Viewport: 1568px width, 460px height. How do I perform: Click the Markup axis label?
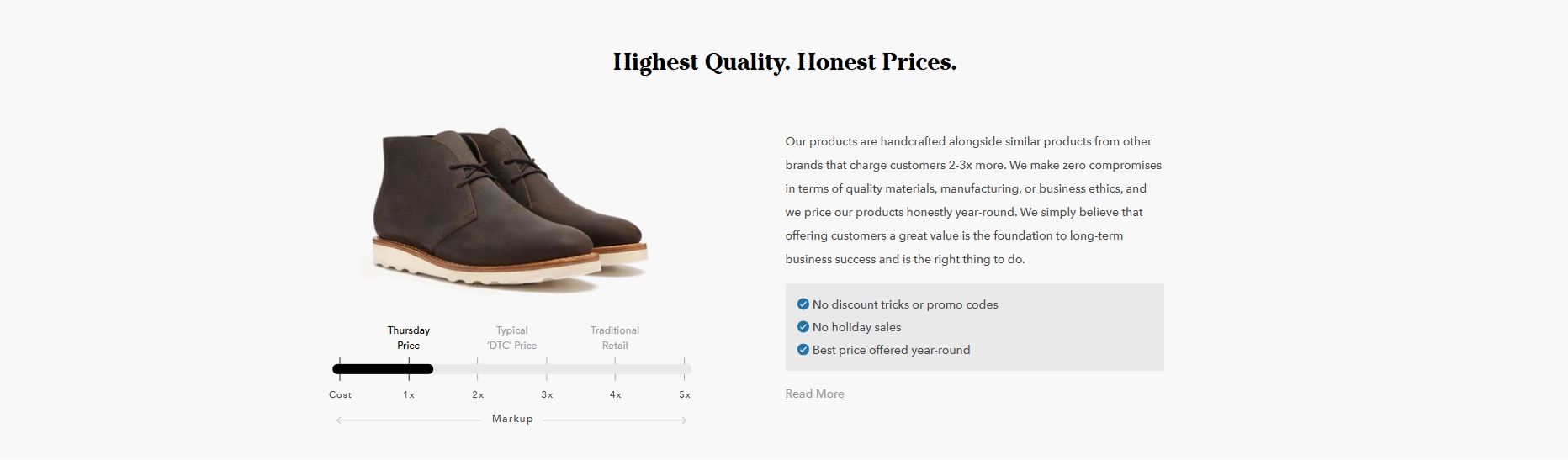512,419
